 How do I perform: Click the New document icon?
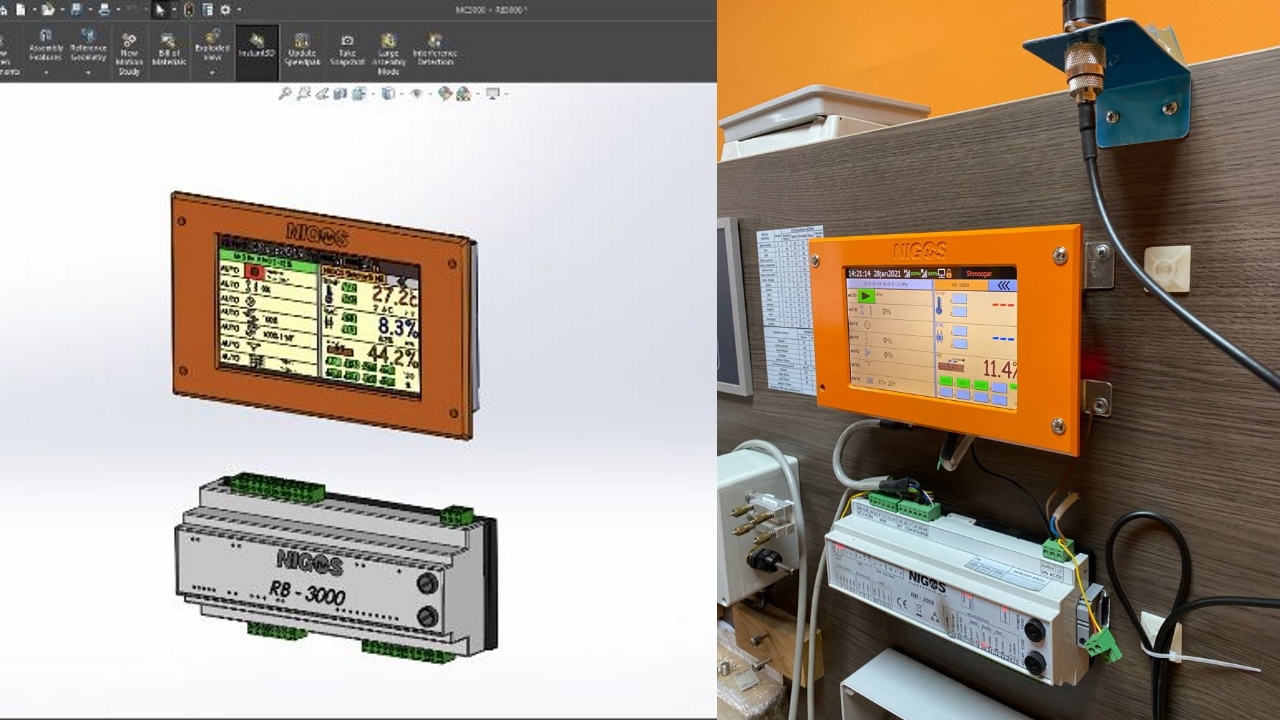[20, 9]
